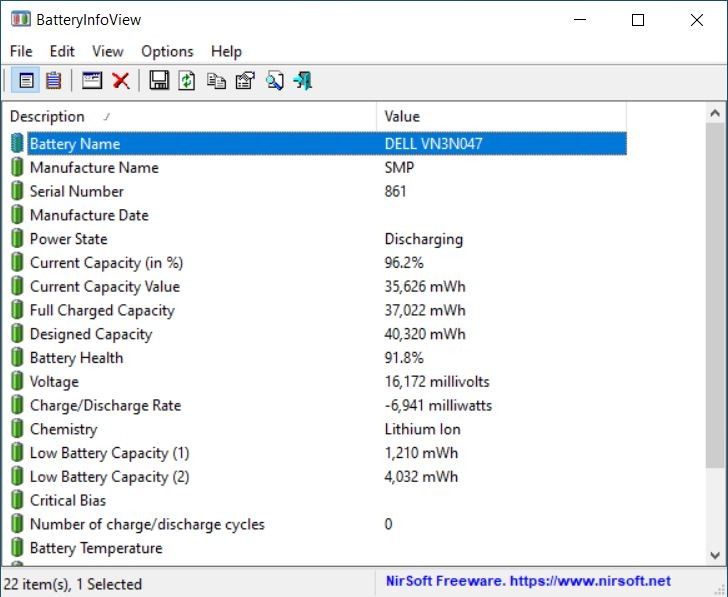The width and height of the screenshot is (728, 597).
Task: Click the Find magnifier toolbar icon
Action: tap(274, 81)
